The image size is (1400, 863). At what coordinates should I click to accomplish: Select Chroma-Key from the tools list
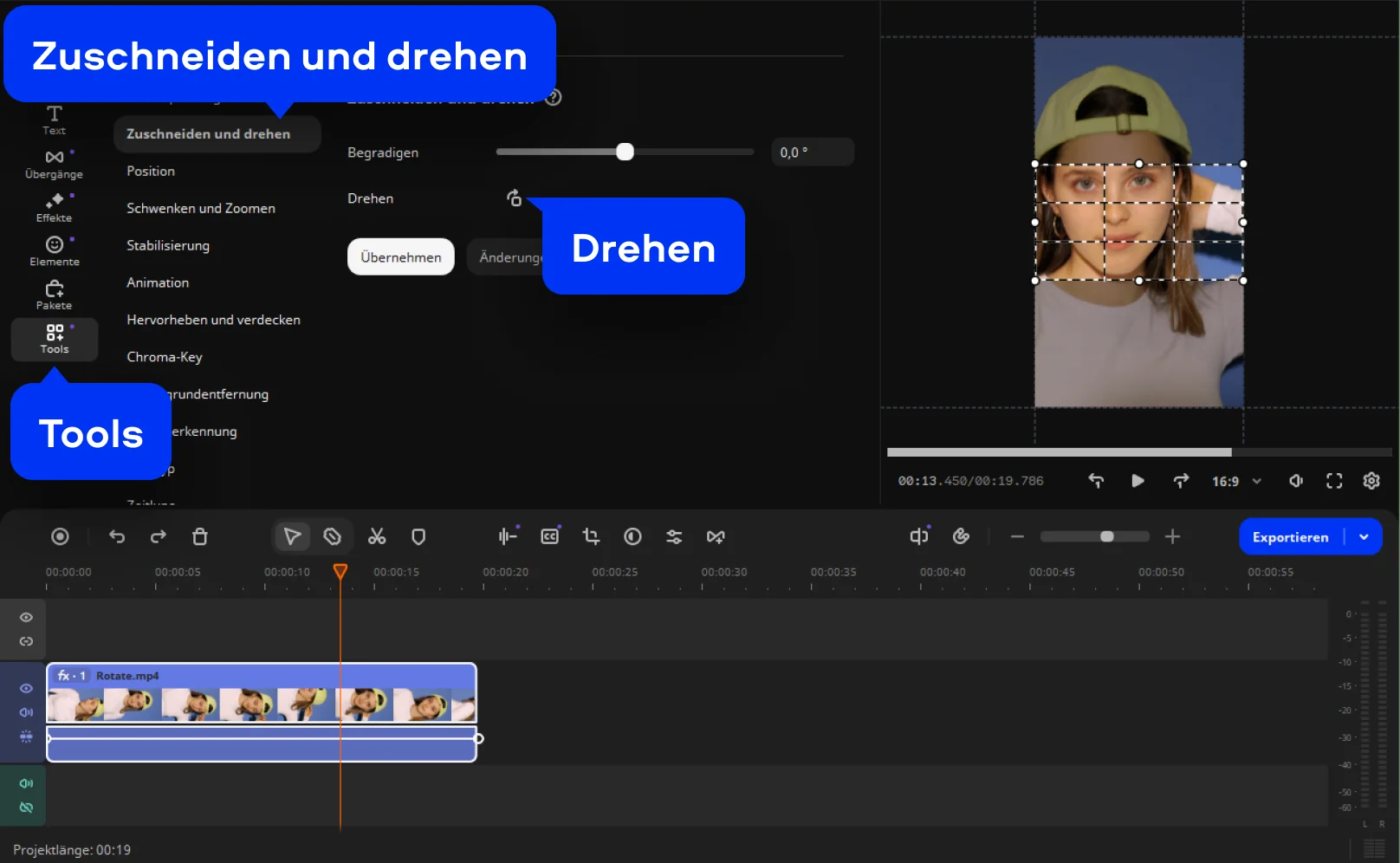tap(165, 357)
